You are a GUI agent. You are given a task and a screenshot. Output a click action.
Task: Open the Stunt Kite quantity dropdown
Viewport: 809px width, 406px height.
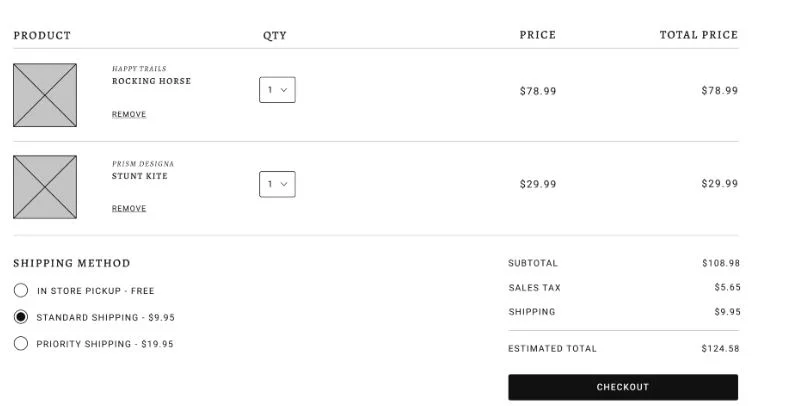click(x=277, y=184)
